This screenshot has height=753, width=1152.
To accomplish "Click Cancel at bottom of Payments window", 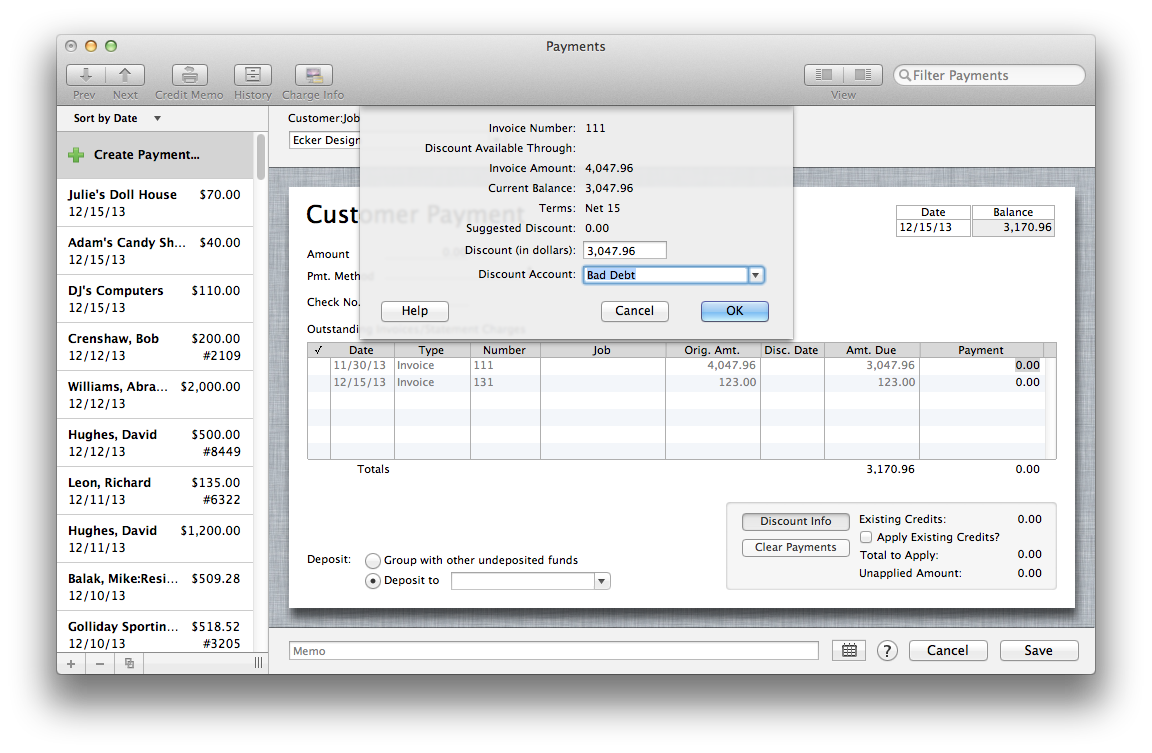I will point(948,650).
